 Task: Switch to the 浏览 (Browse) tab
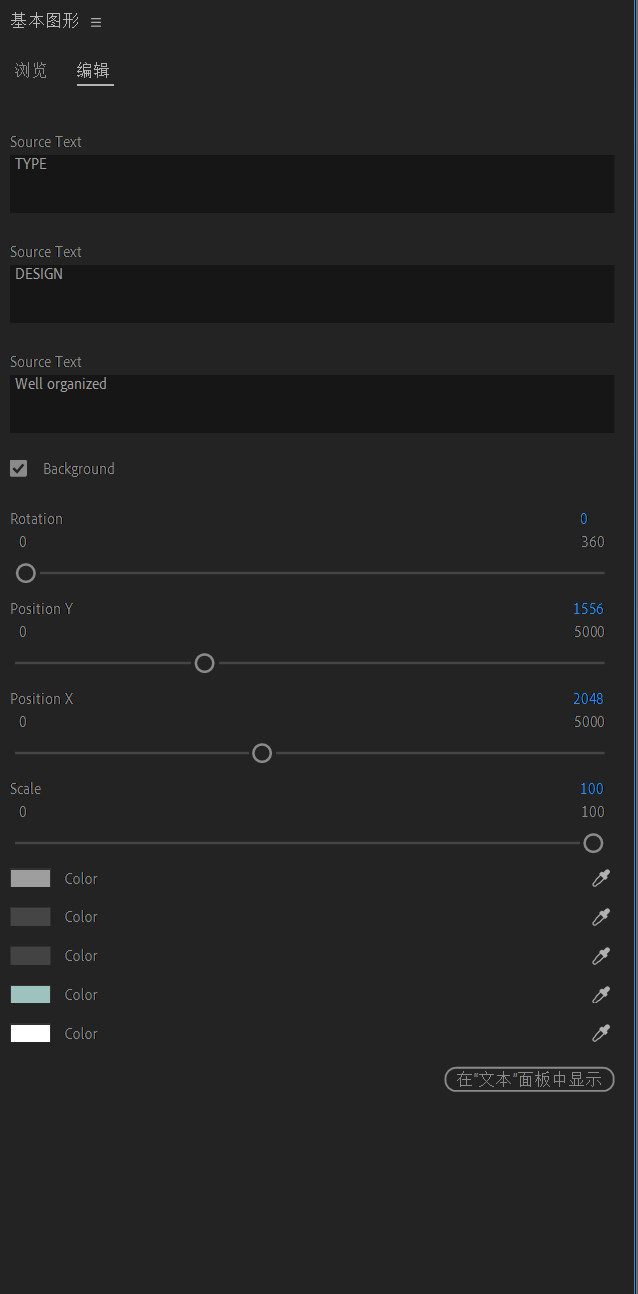tap(31, 71)
